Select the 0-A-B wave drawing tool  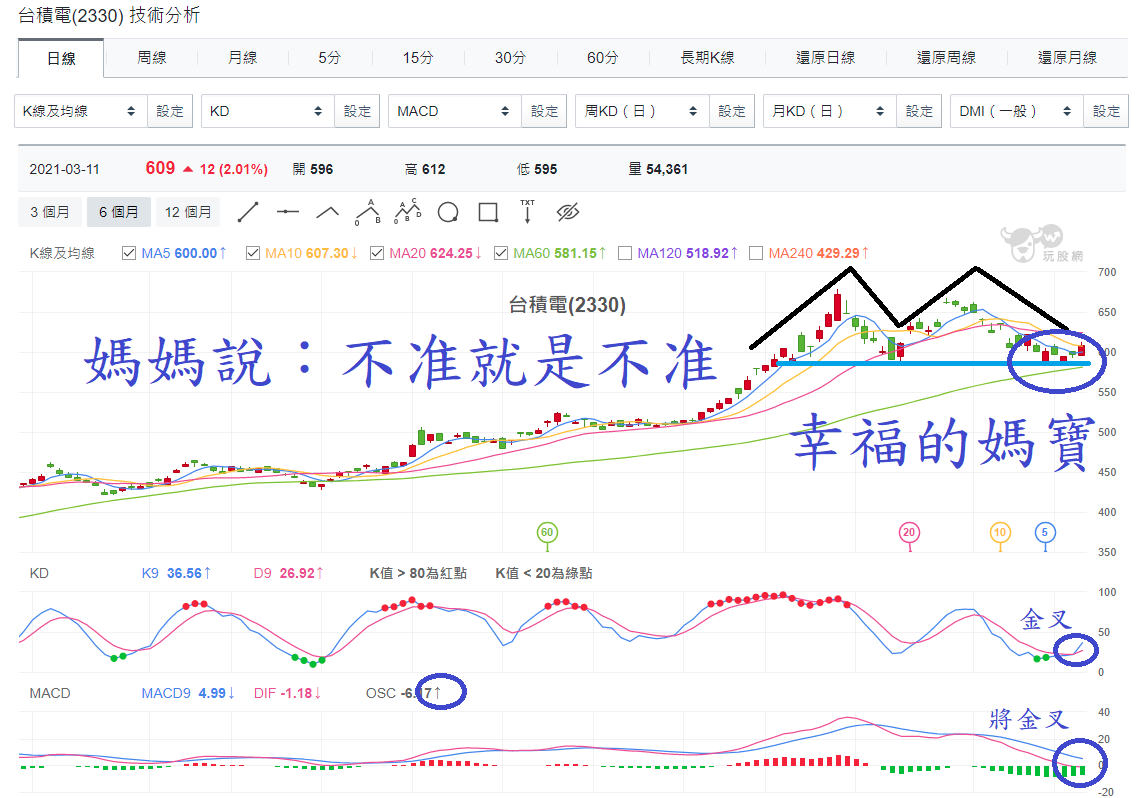coord(367,212)
